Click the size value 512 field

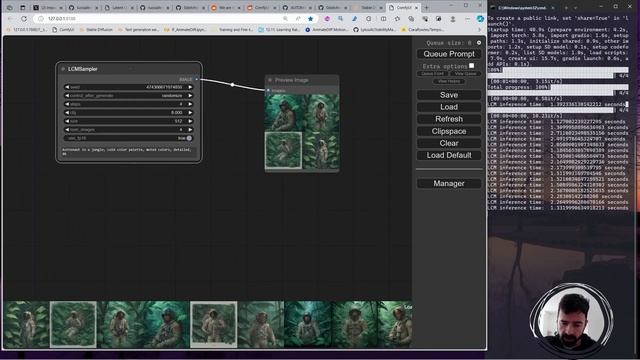(x=129, y=121)
